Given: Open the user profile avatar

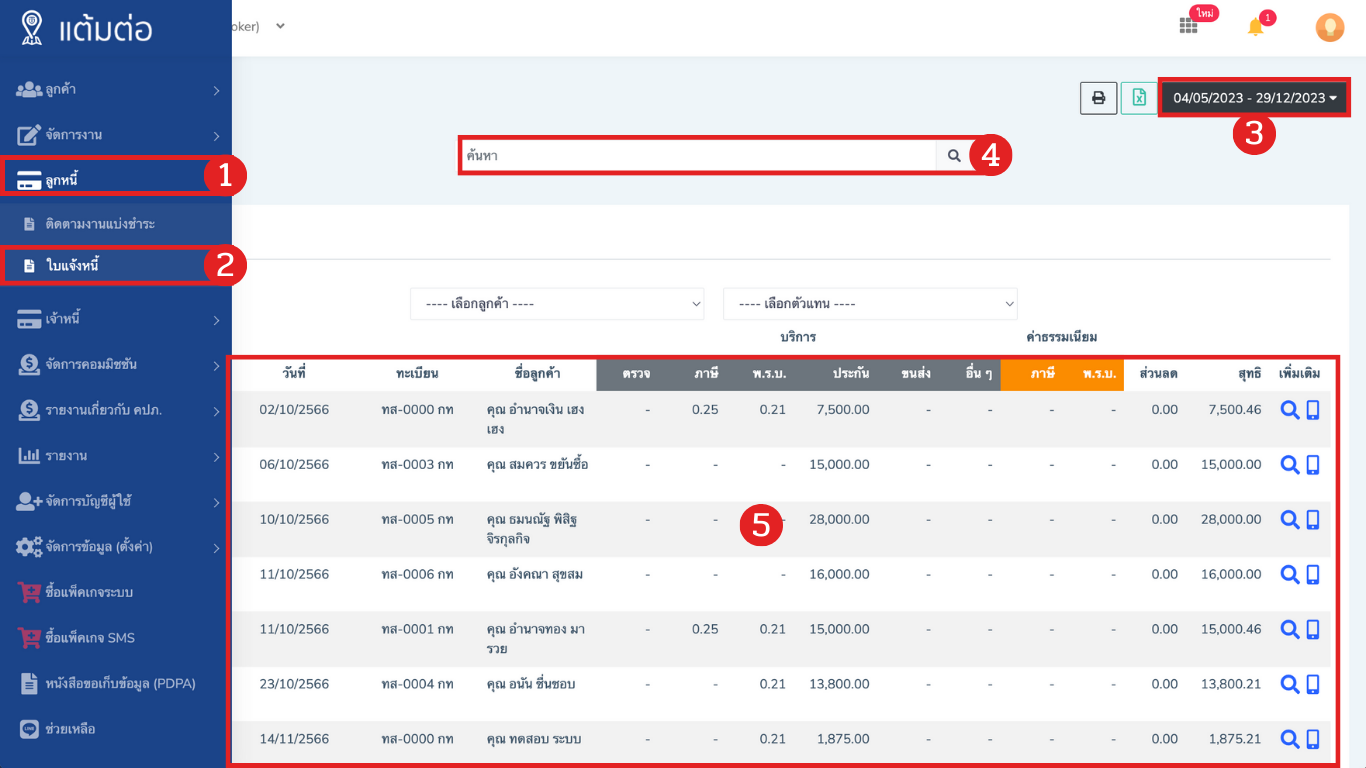Looking at the screenshot, I should pos(1329,27).
